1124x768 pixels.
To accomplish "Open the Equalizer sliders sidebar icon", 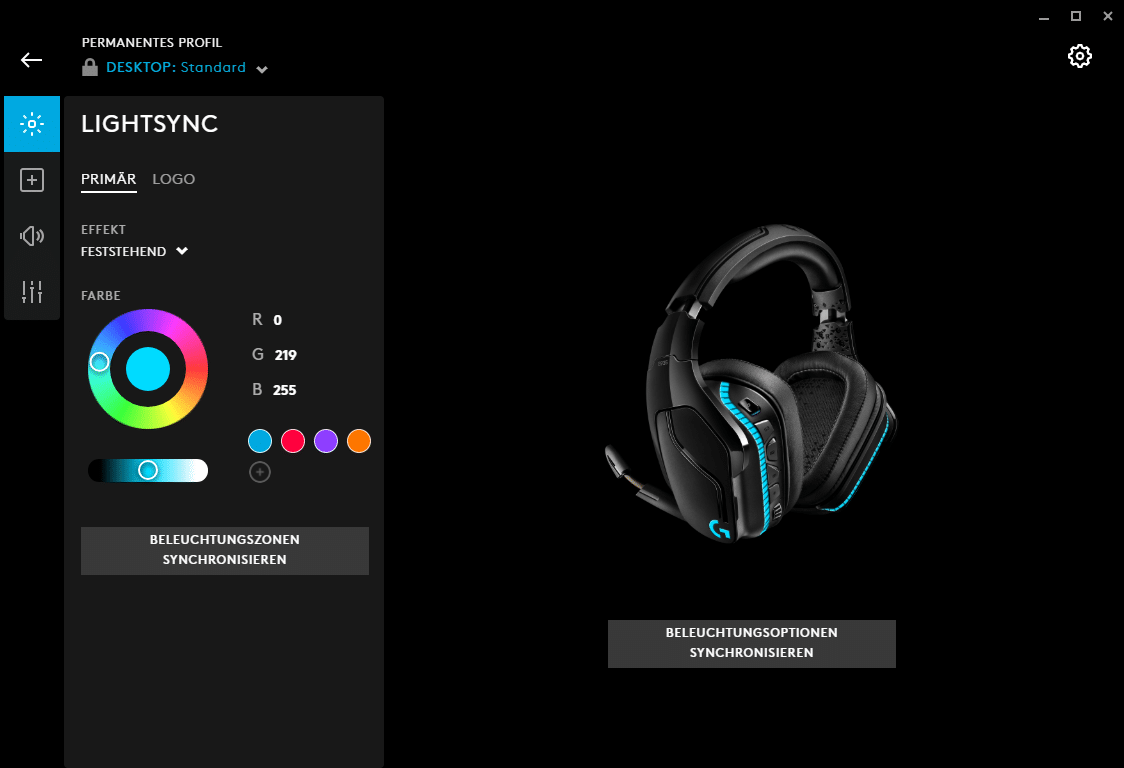I will coord(32,292).
